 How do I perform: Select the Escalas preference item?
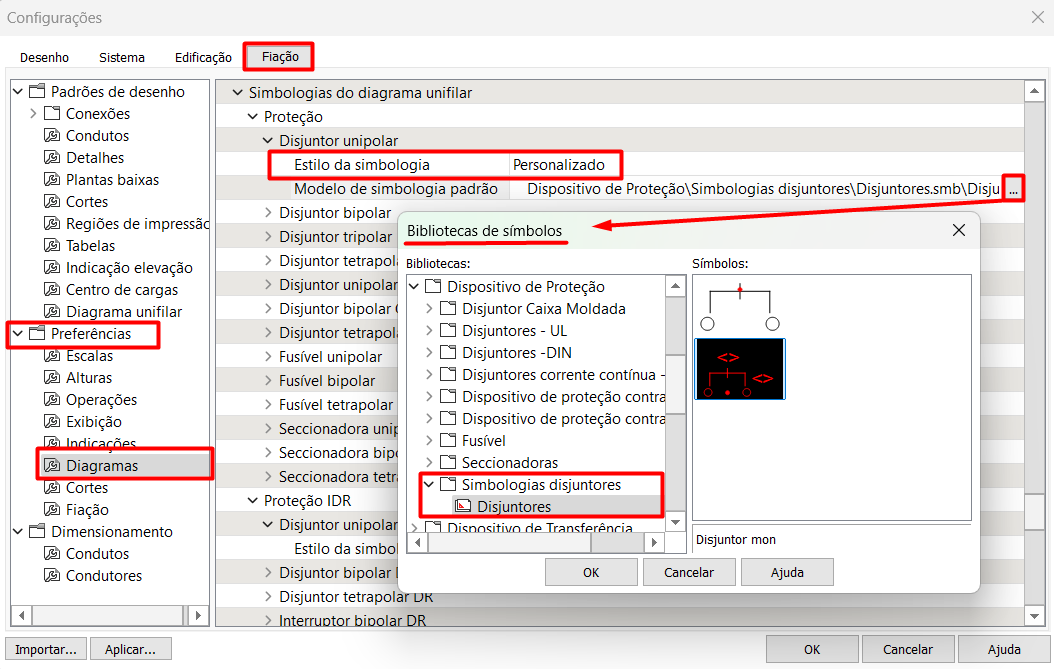pyautogui.click(x=89, y=356)
